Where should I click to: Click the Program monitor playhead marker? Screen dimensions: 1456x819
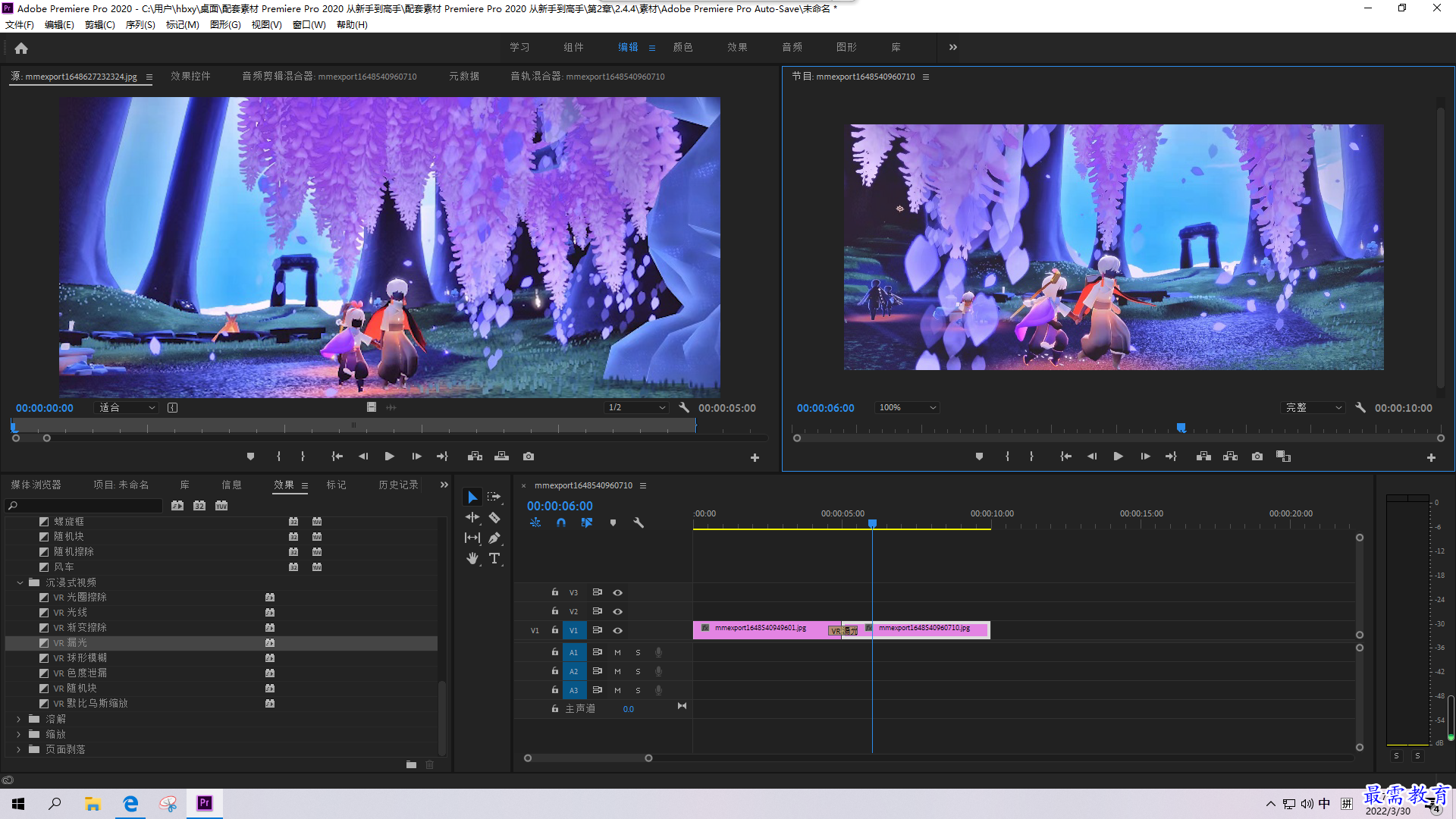(x=1181, y=428)
